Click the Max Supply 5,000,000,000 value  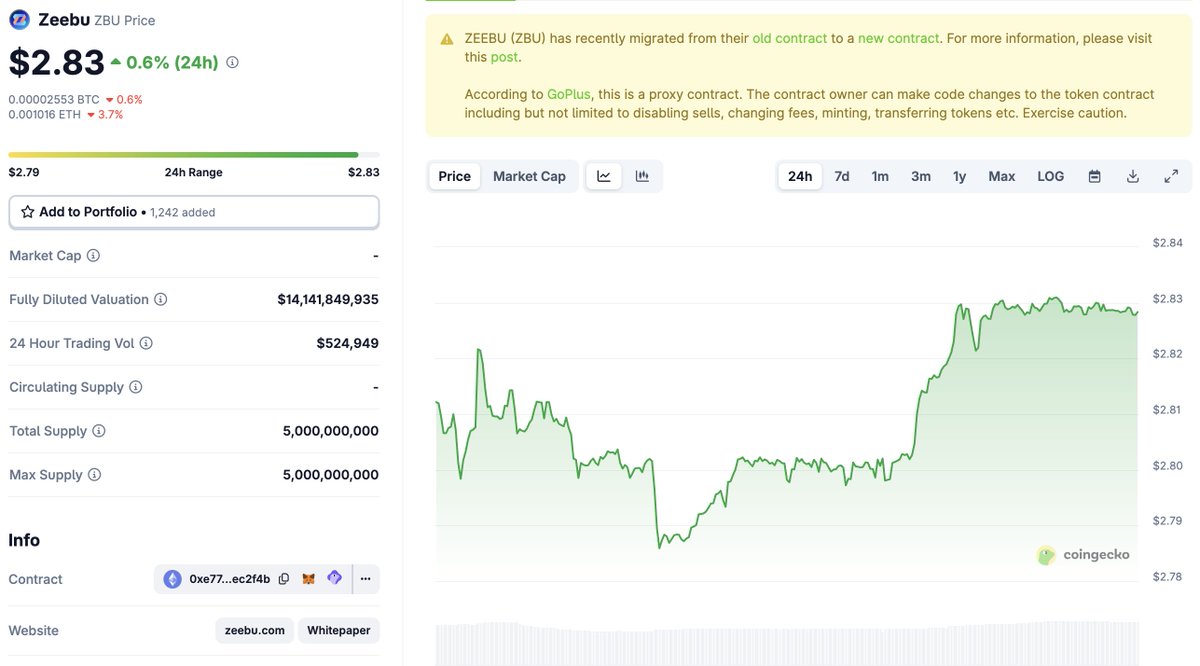click(x=331, y=475)
